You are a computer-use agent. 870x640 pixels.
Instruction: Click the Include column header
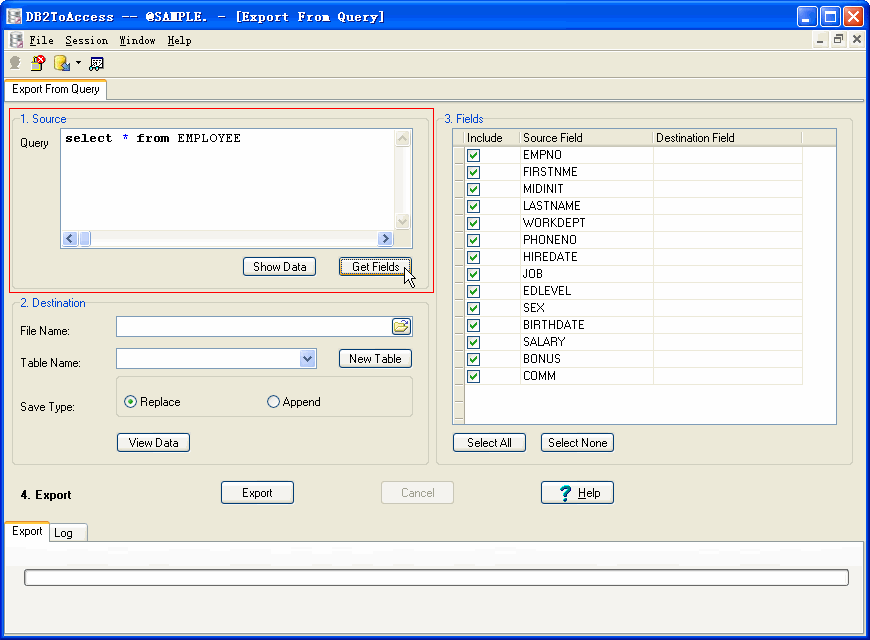click(491, 138)
